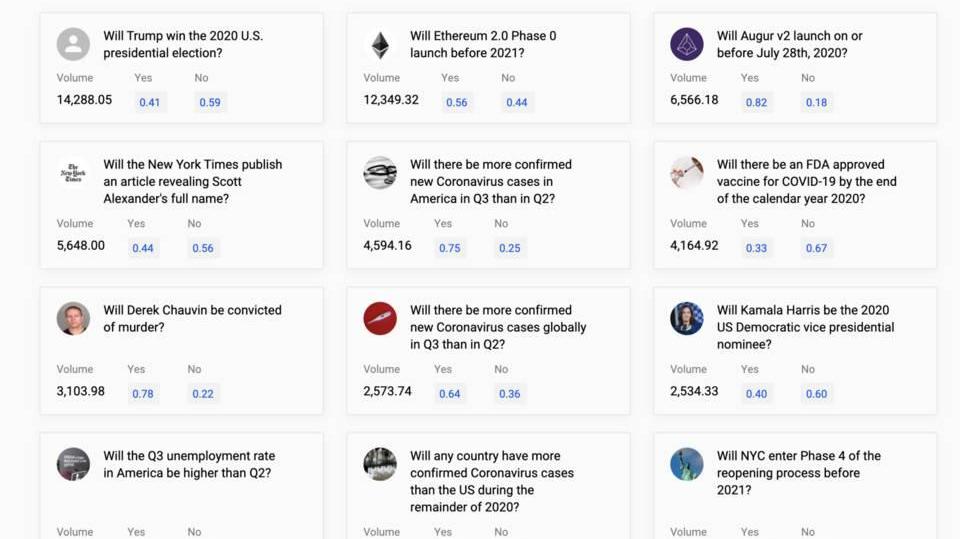The image size is (960, 539).
Task: Open the NYC Phase 4 reopening market title
Action: click(x=799, y=473)
